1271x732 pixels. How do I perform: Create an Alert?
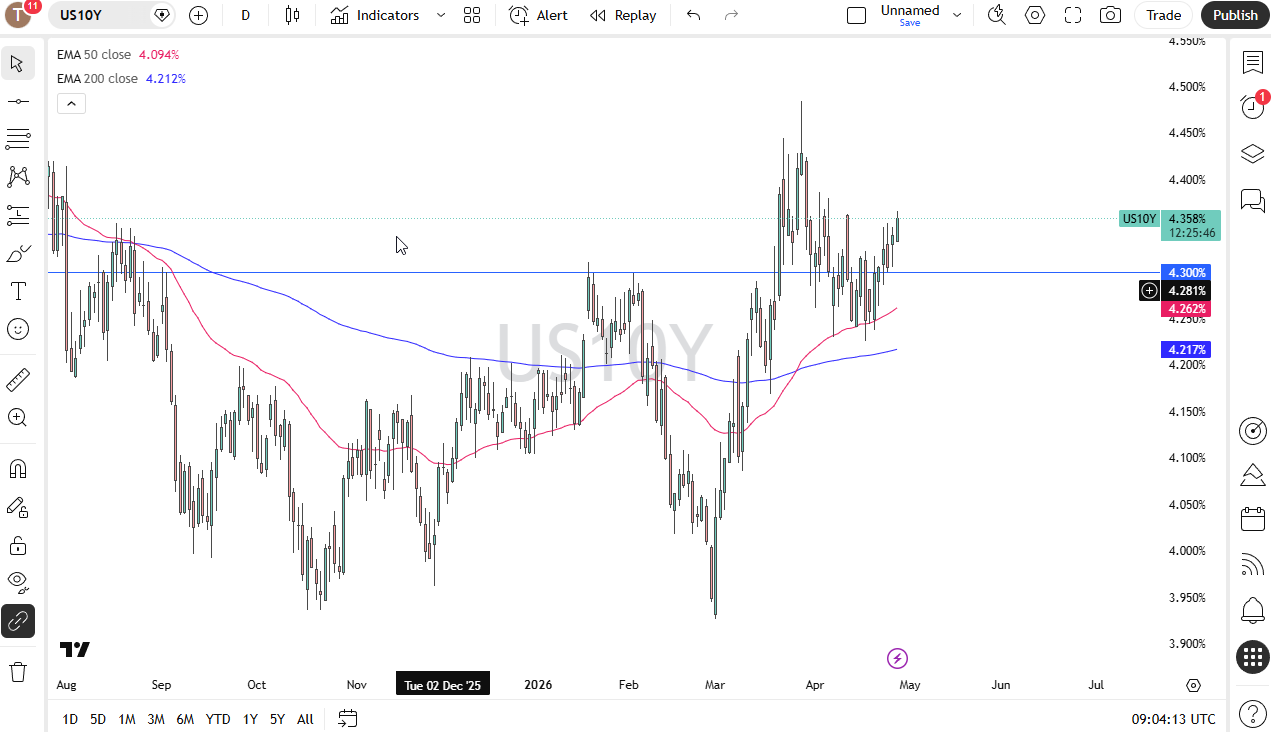pyautogui.click(x=538, y=15)
